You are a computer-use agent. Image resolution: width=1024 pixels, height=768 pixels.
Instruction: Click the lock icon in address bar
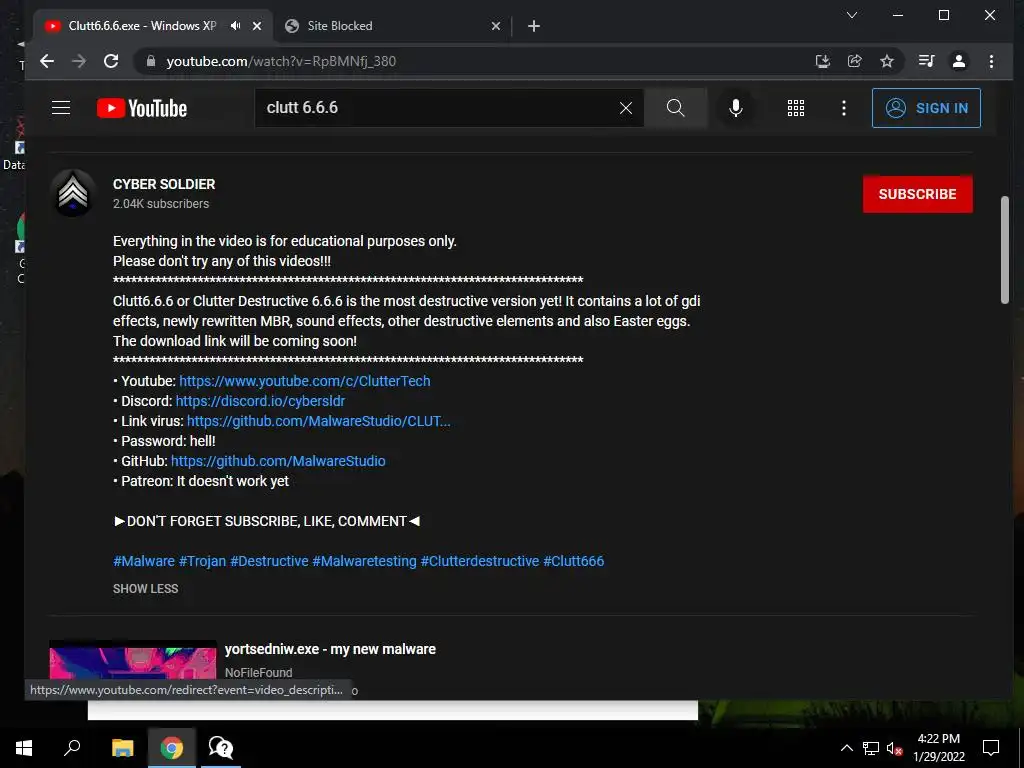(x=152, y=61)
